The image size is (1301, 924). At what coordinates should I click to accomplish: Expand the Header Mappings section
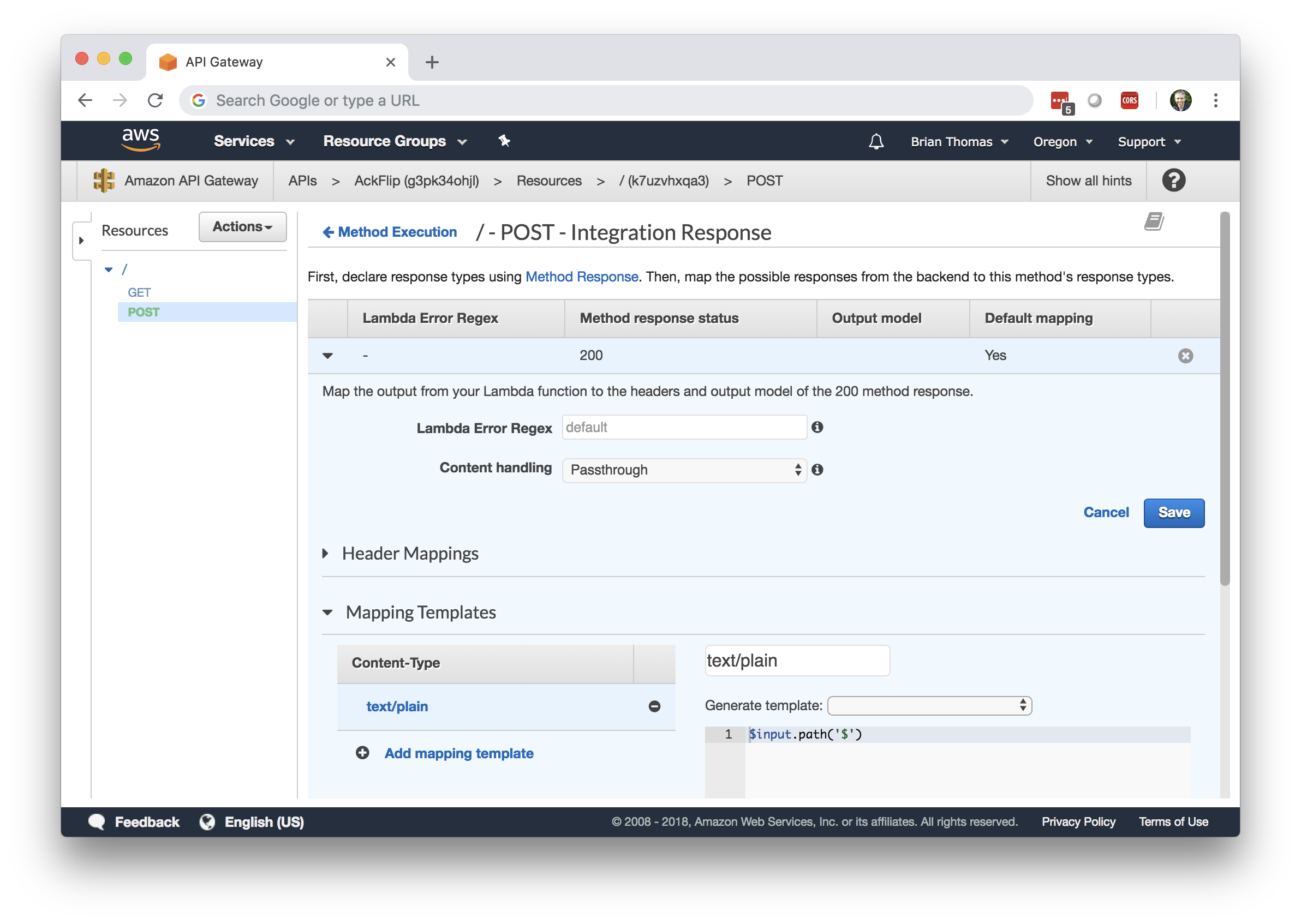pyautogui.click(x=326, y=554)
